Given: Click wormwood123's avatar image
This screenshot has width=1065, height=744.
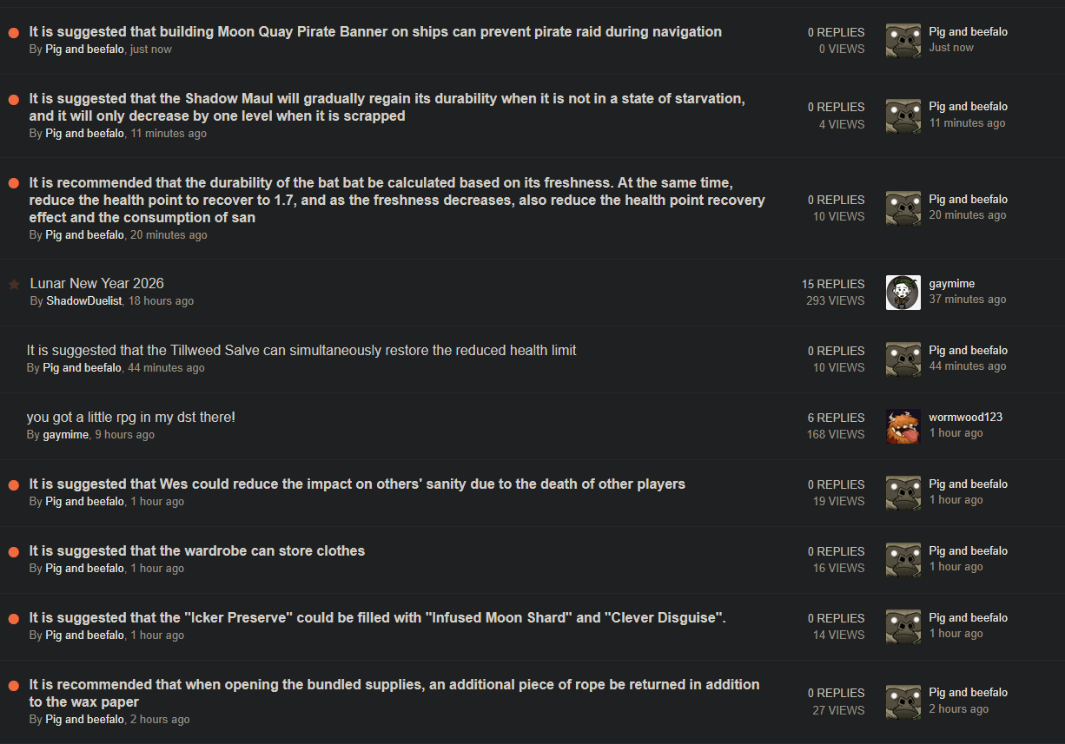Looking at the screenshot, I should click(x=903, y=426).
